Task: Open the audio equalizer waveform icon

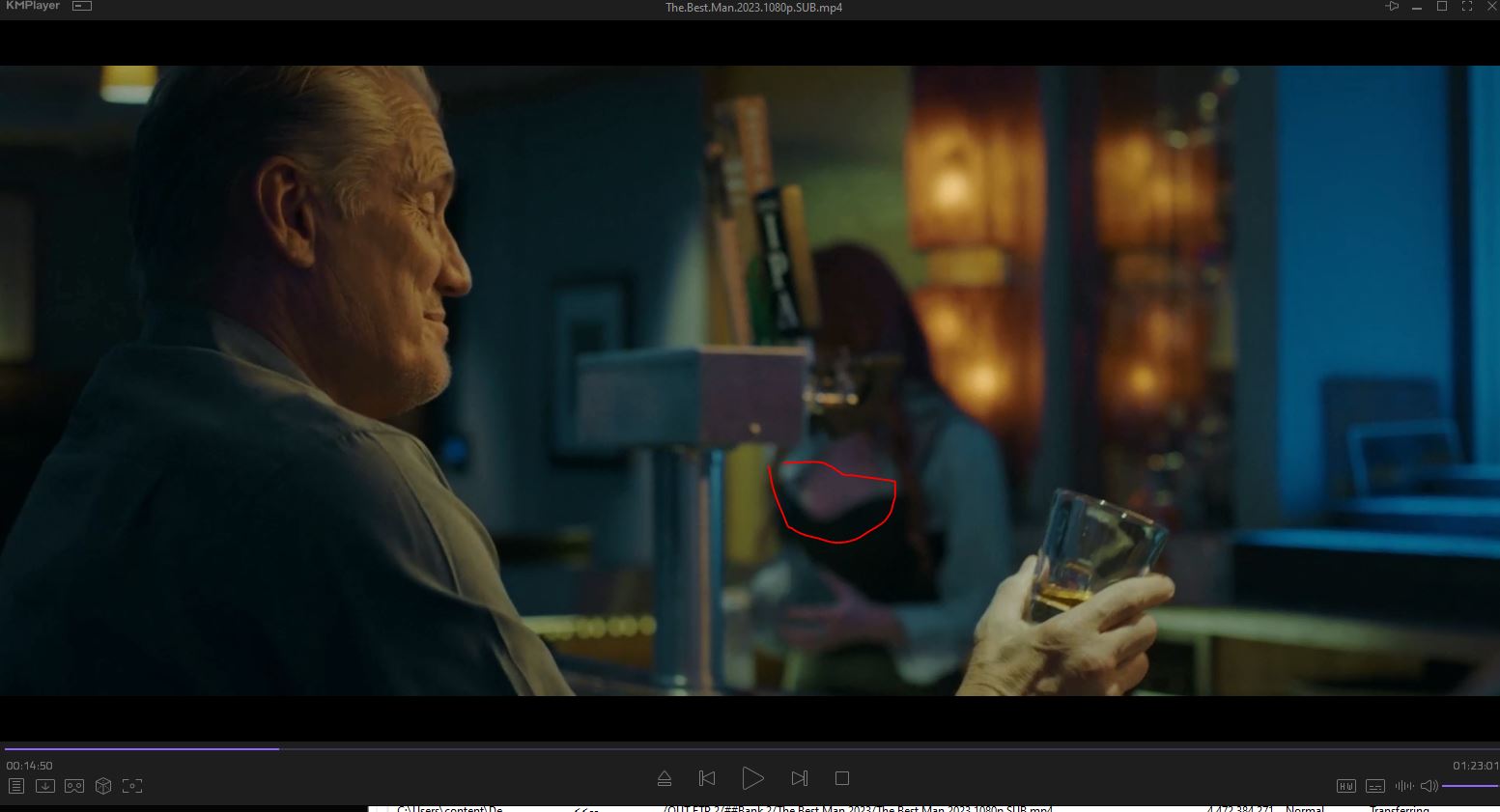Action: coord(1403,786)
